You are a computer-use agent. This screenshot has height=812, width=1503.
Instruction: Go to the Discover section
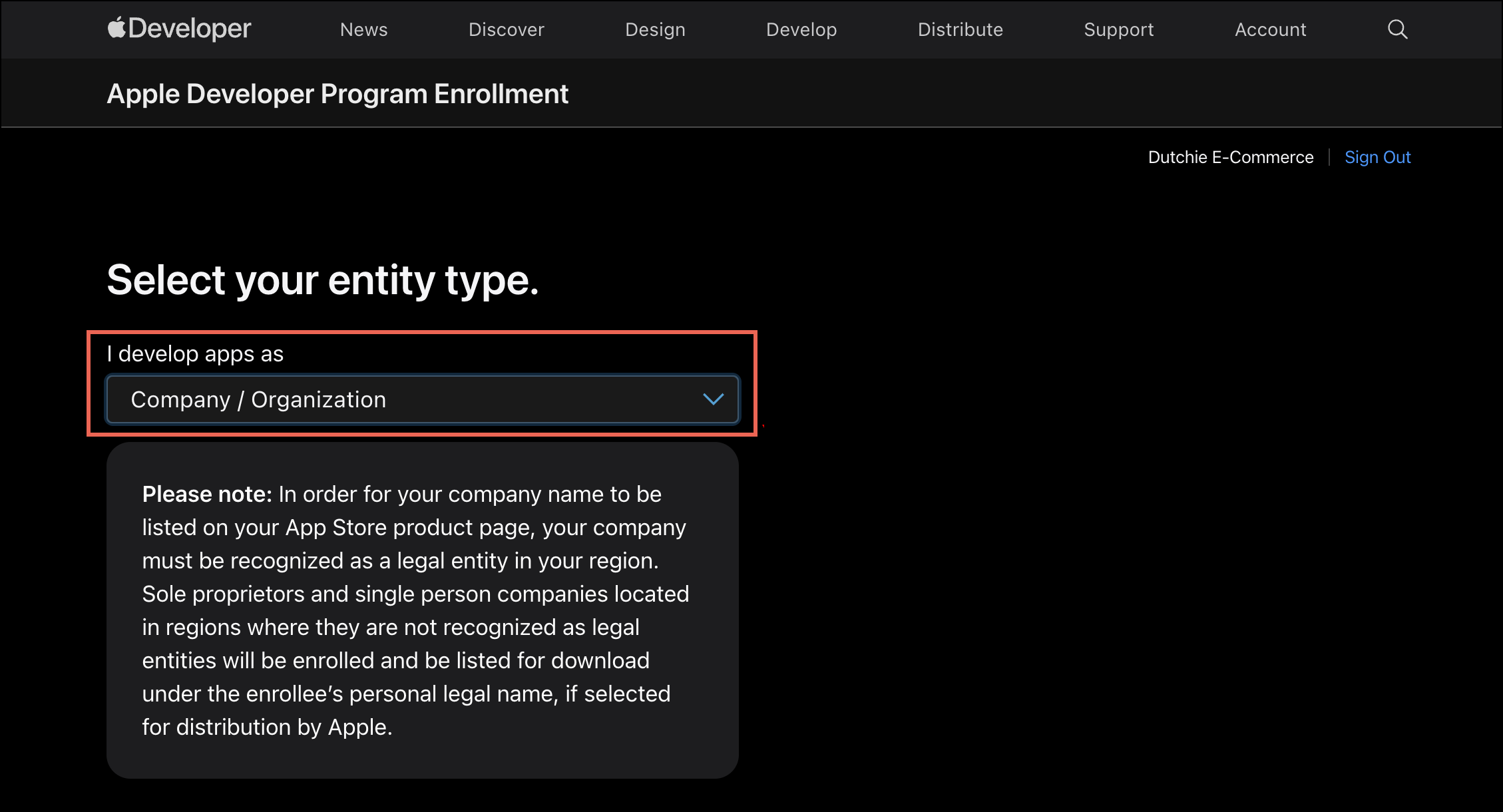506,30
